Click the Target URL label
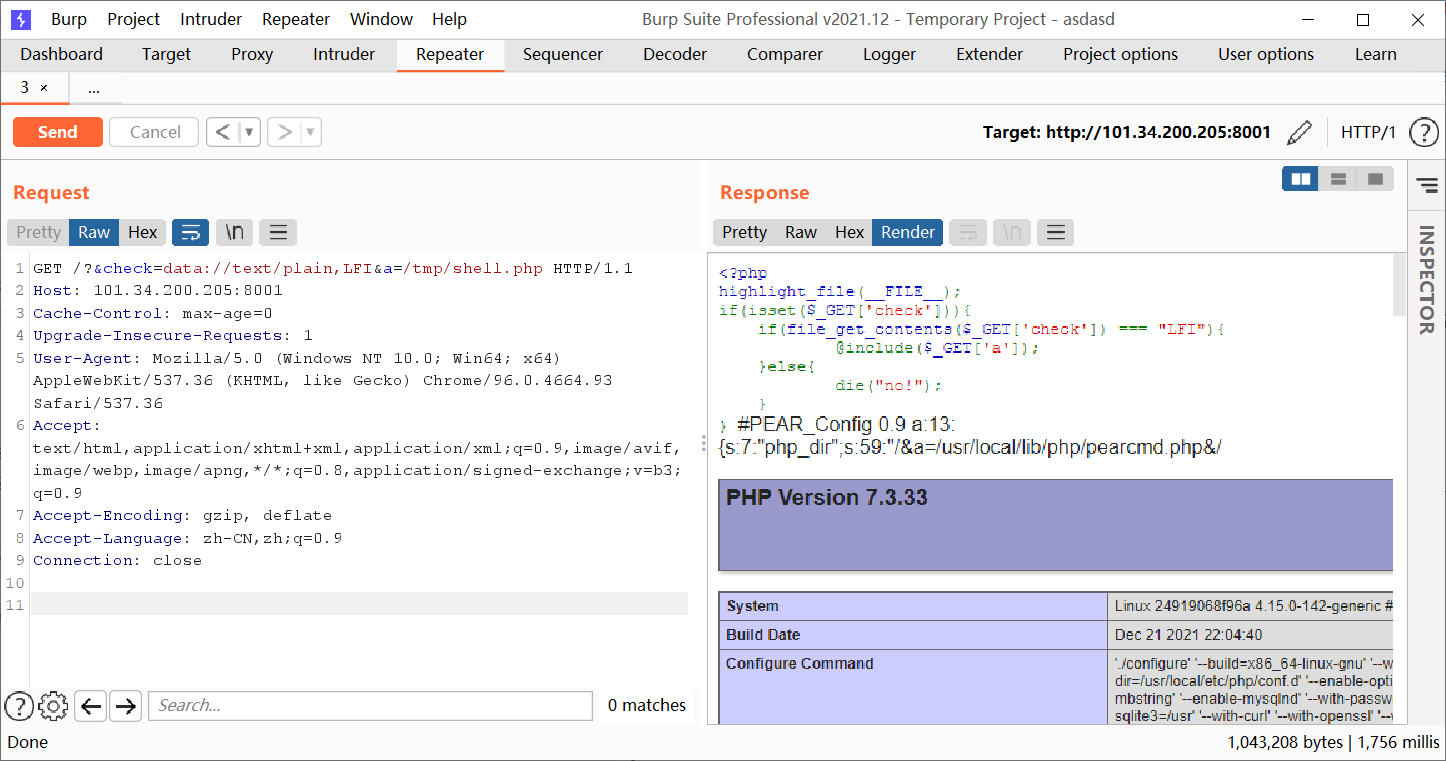The image size is (1446, 761). pyautogui.click(x=1127, y=132)
